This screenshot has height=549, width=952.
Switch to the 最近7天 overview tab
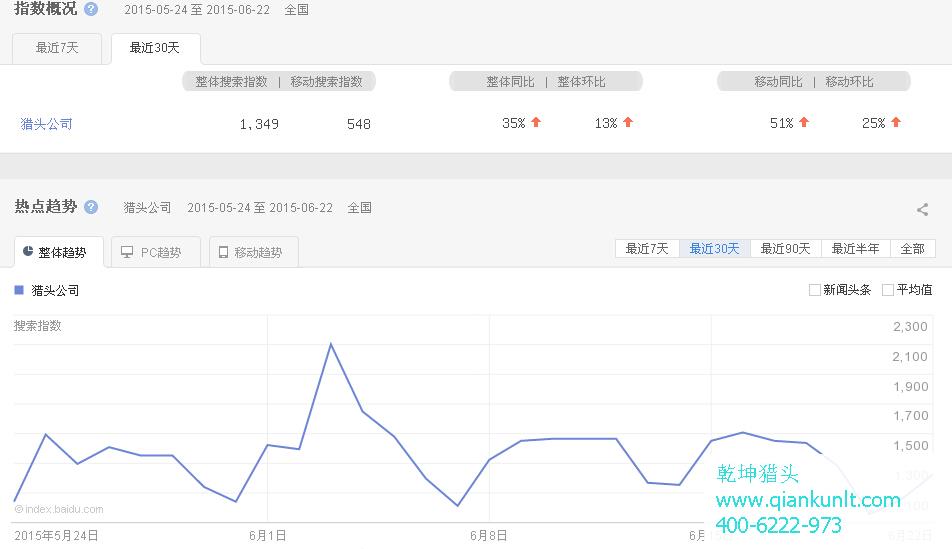(57, 48)
